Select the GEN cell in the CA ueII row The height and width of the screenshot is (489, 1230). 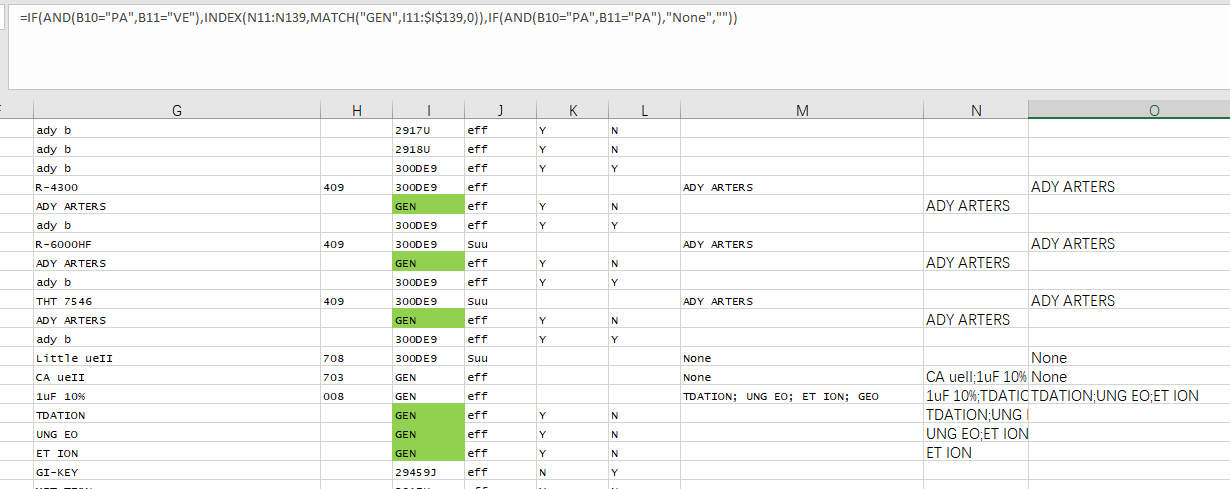[429, 377]
